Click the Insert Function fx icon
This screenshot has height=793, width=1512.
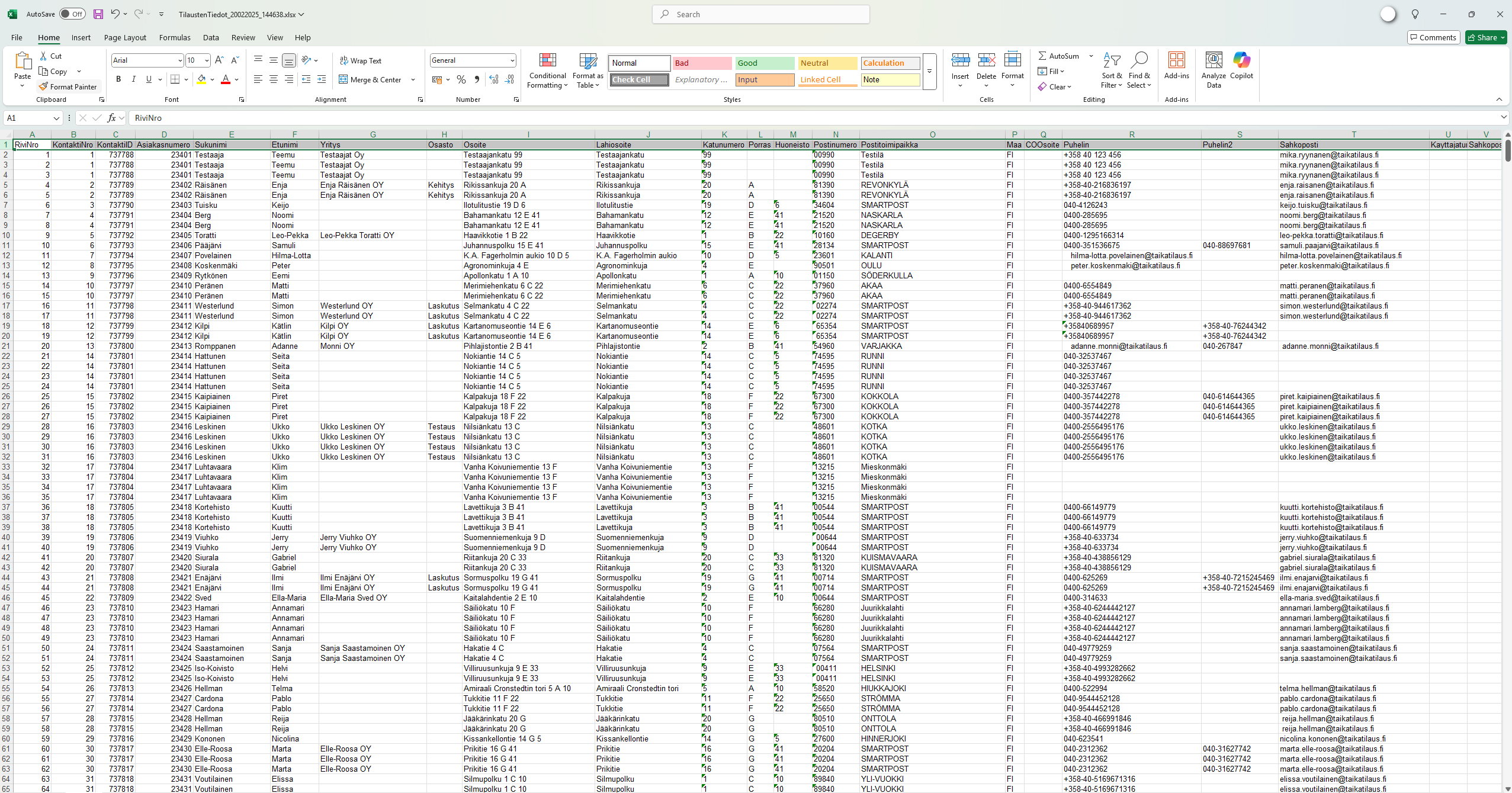click(x=112, y=118)
